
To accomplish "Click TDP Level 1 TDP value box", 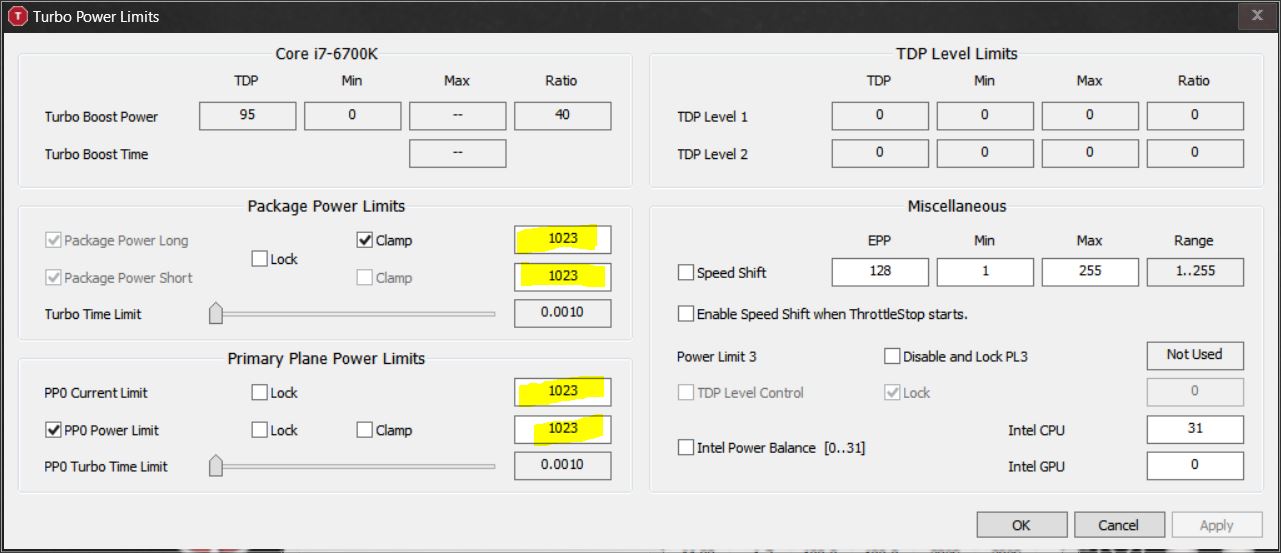I will click(x=880, y=116).
